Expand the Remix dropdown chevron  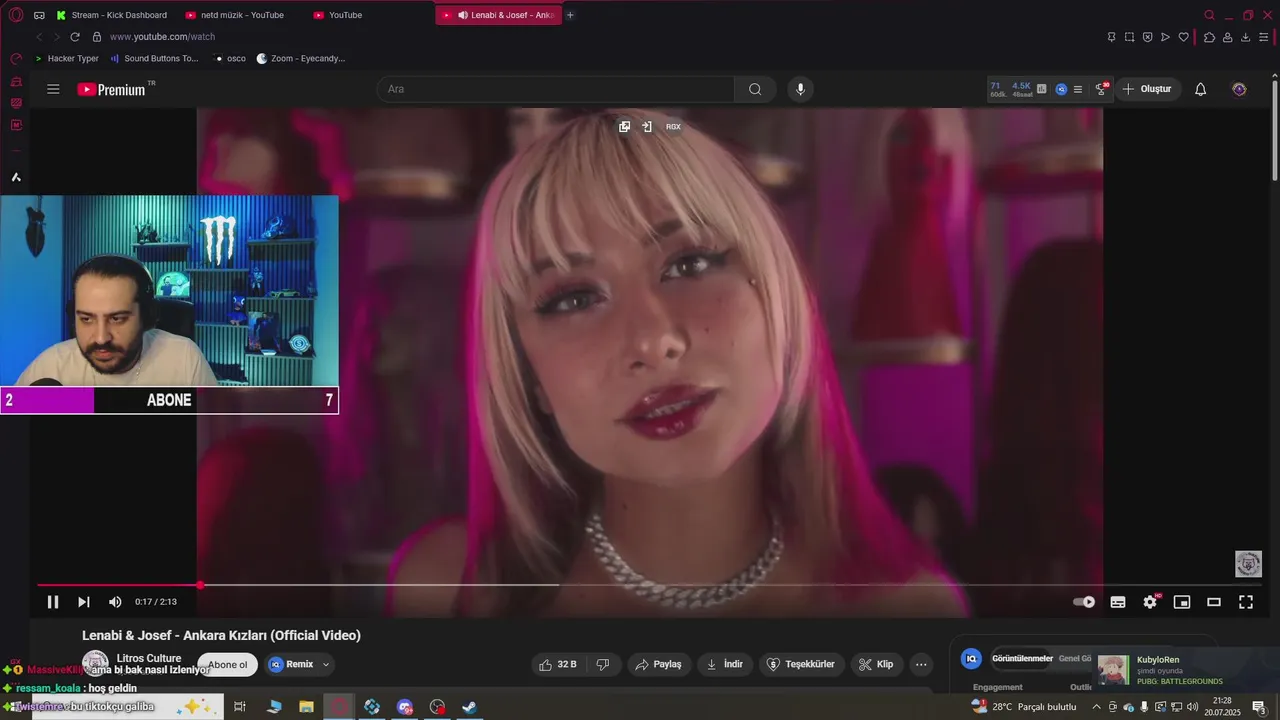[326, 664]
